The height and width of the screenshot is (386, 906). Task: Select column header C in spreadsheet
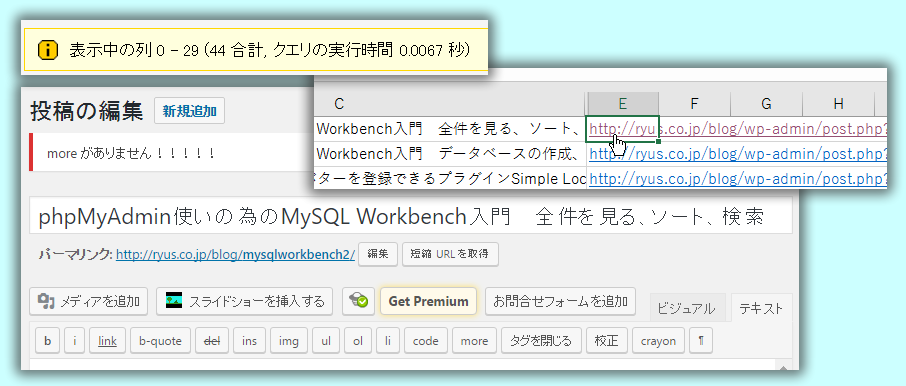pos(451,103)
